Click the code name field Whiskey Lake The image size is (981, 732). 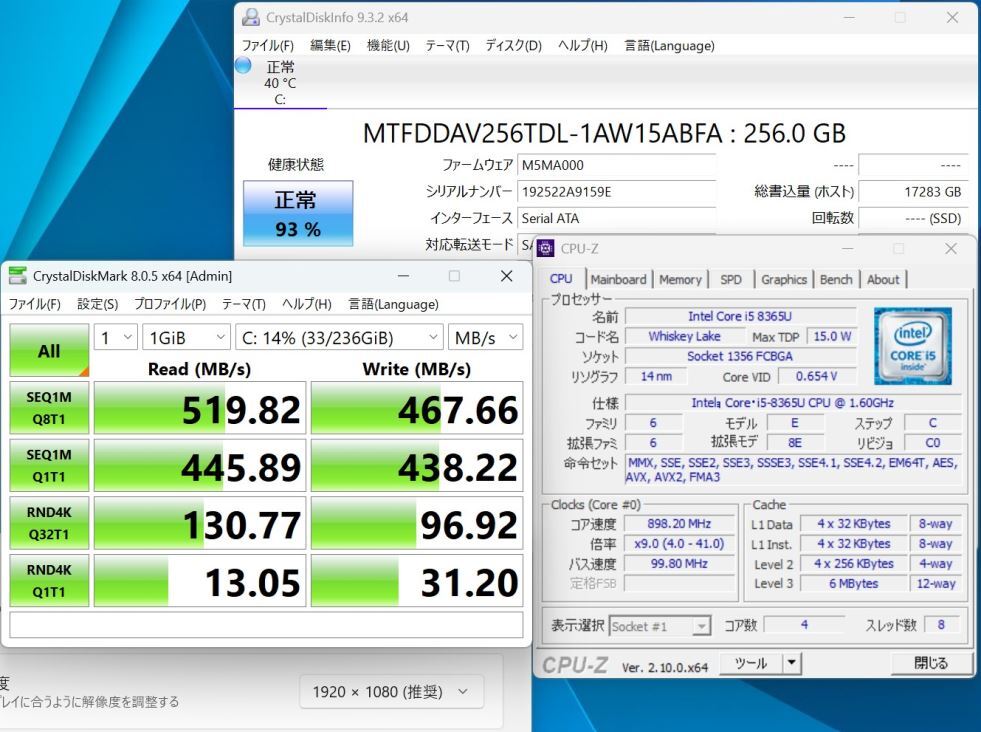(684, 337)
